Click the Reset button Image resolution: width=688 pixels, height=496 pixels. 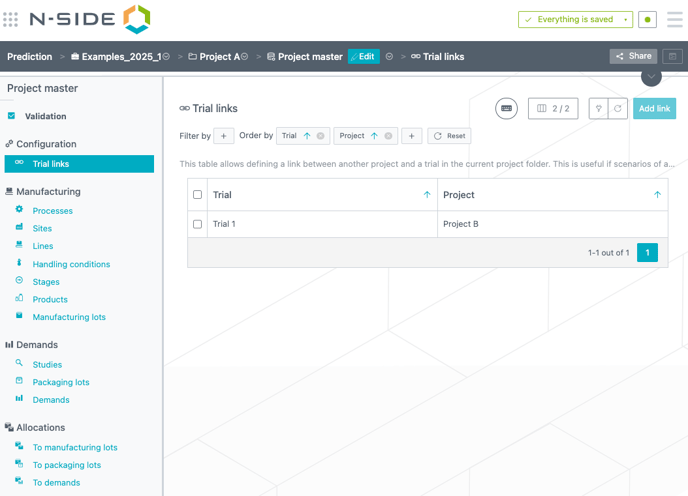[449, 136]
